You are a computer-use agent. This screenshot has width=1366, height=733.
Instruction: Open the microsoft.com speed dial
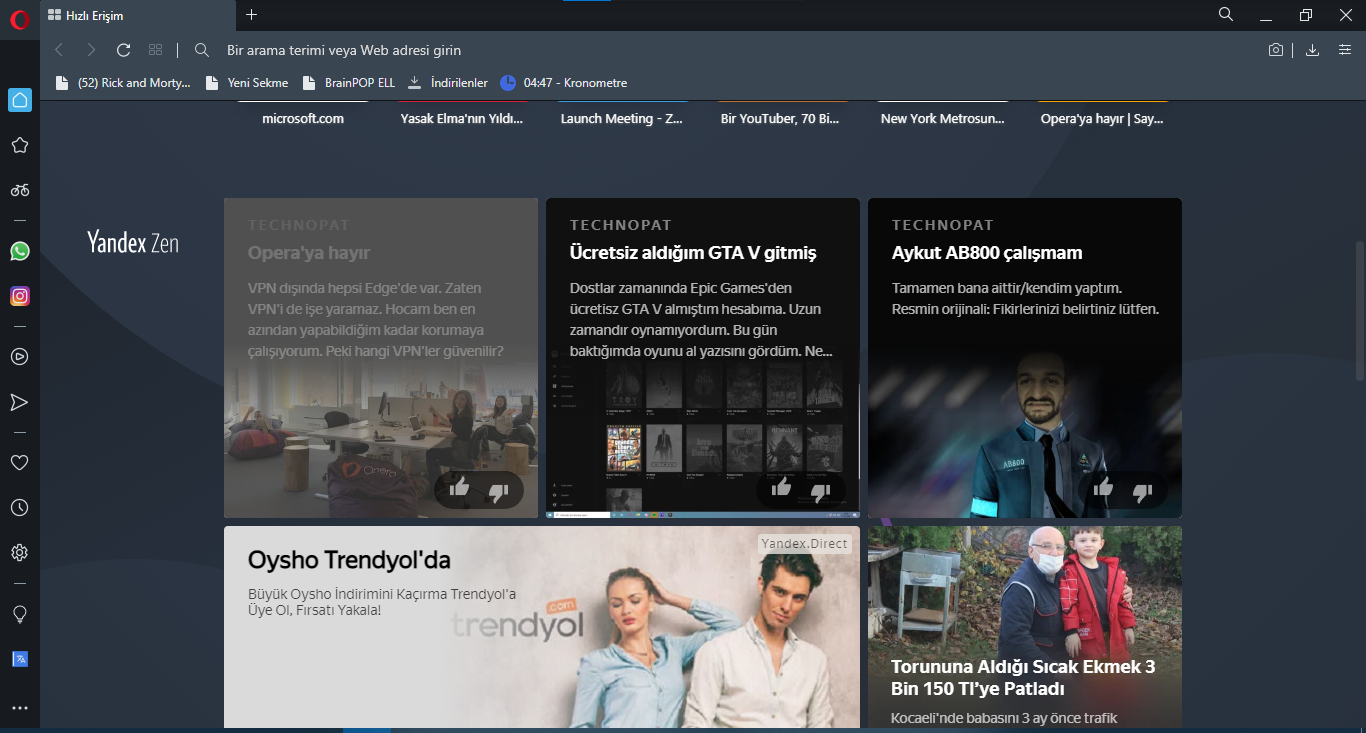(x=303, y=118)
